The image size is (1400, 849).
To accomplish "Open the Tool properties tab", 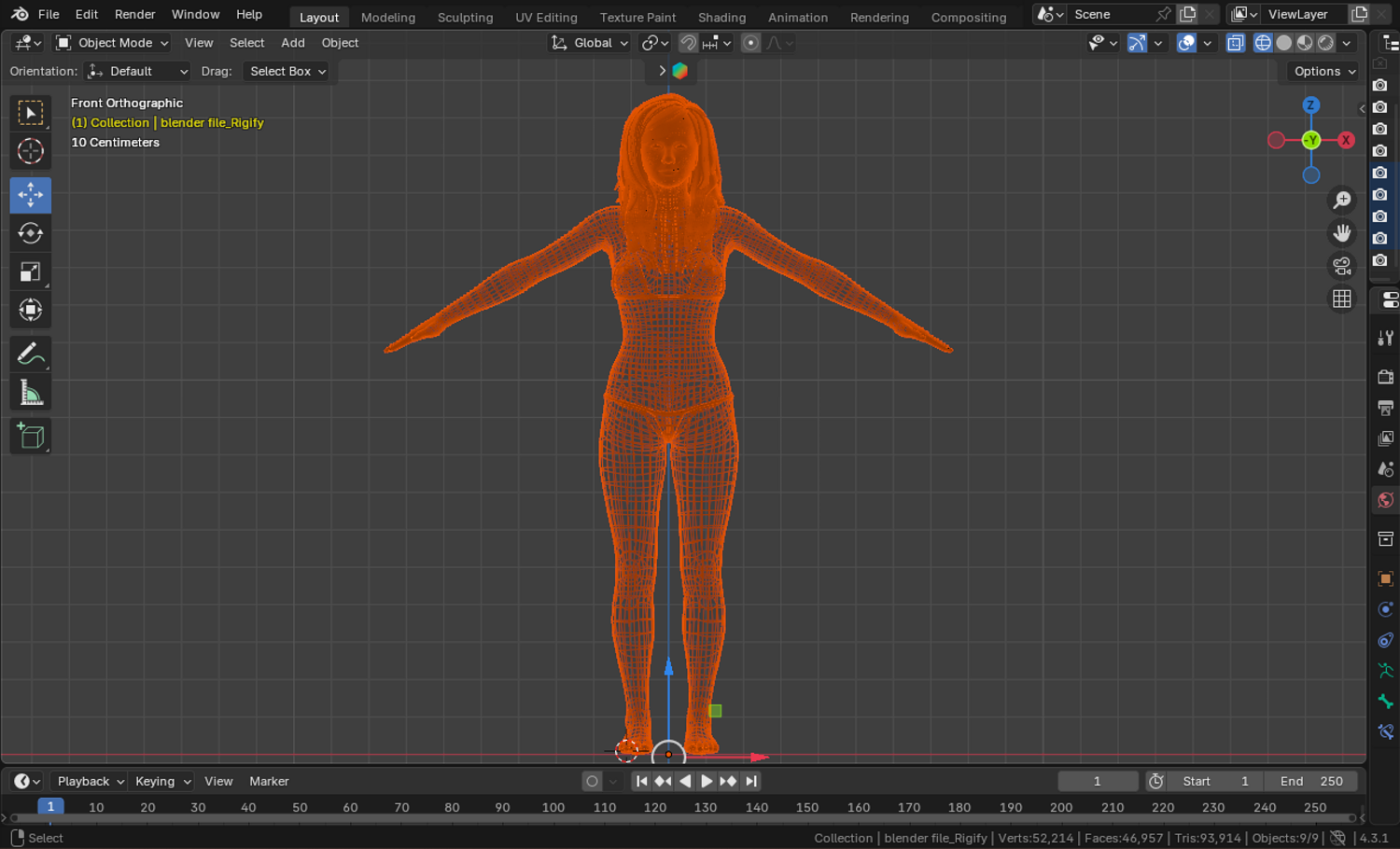I will pos(1386,339).
